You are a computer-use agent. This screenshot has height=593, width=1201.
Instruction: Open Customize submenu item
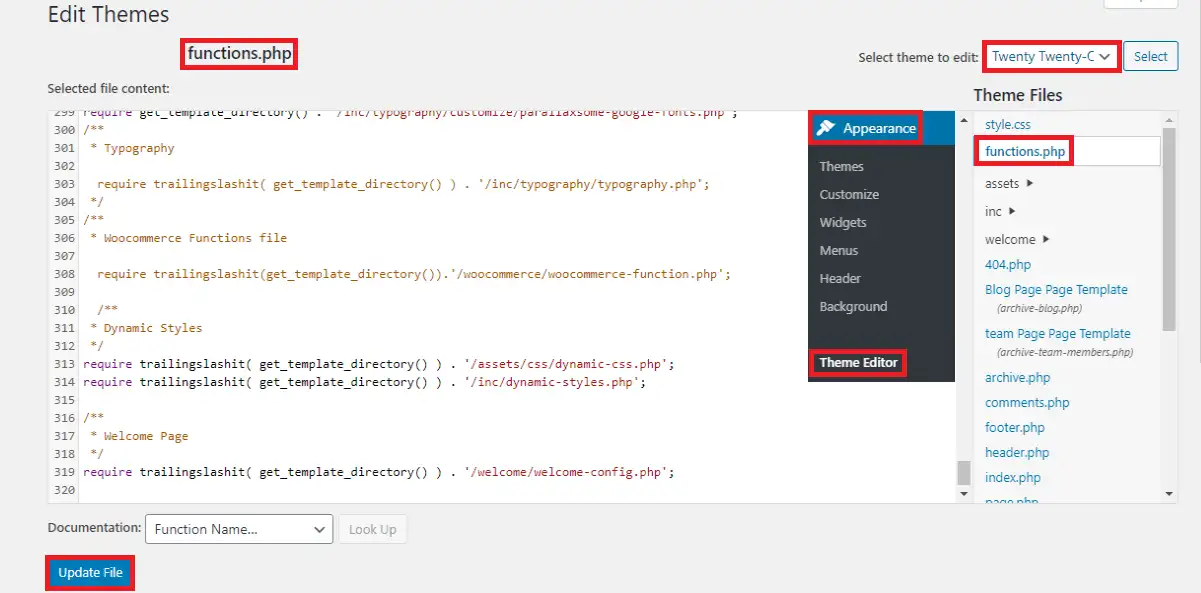(849, 194)
